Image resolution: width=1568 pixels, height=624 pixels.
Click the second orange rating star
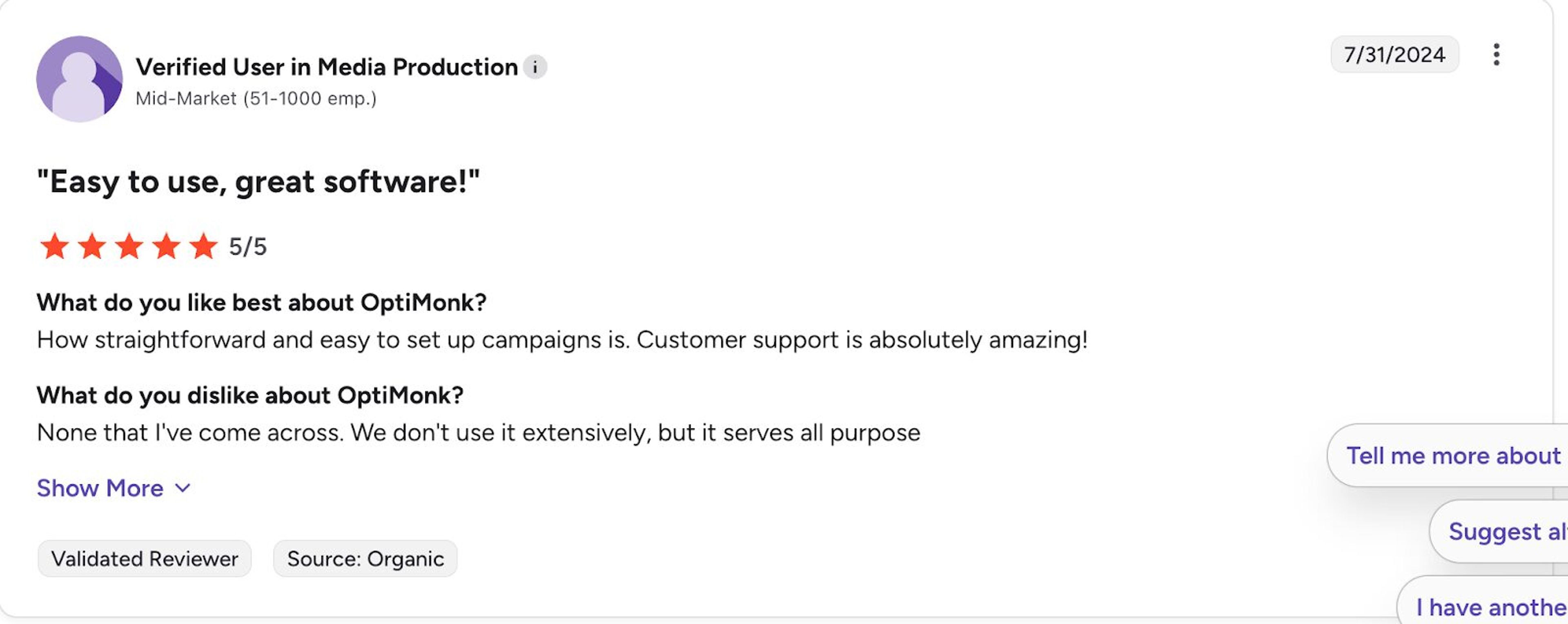coord(92,246)
